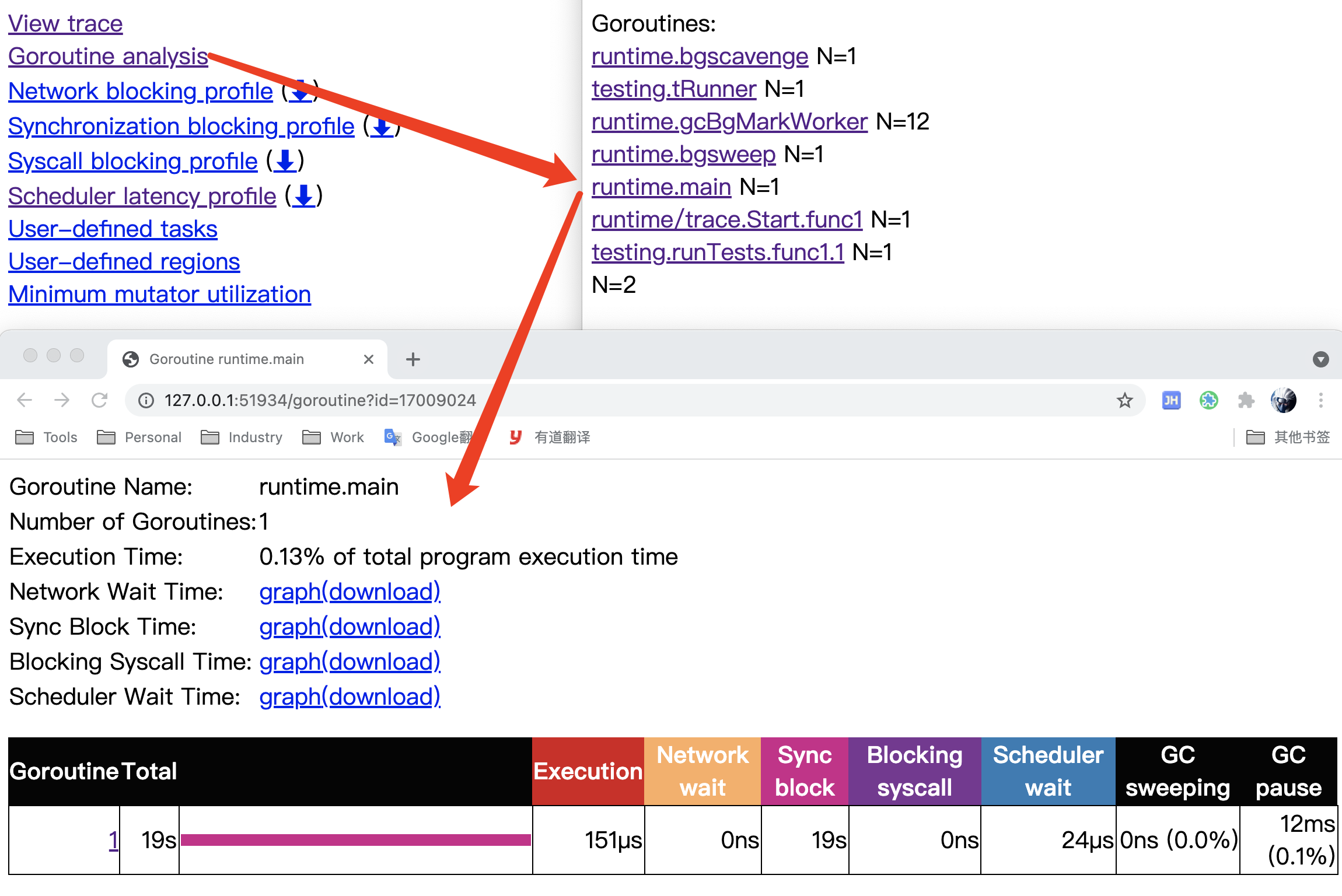Download the Scheduler latency profile
Image resolution: width=1342 pixels, height=896 pixels.
pos(303,196)
